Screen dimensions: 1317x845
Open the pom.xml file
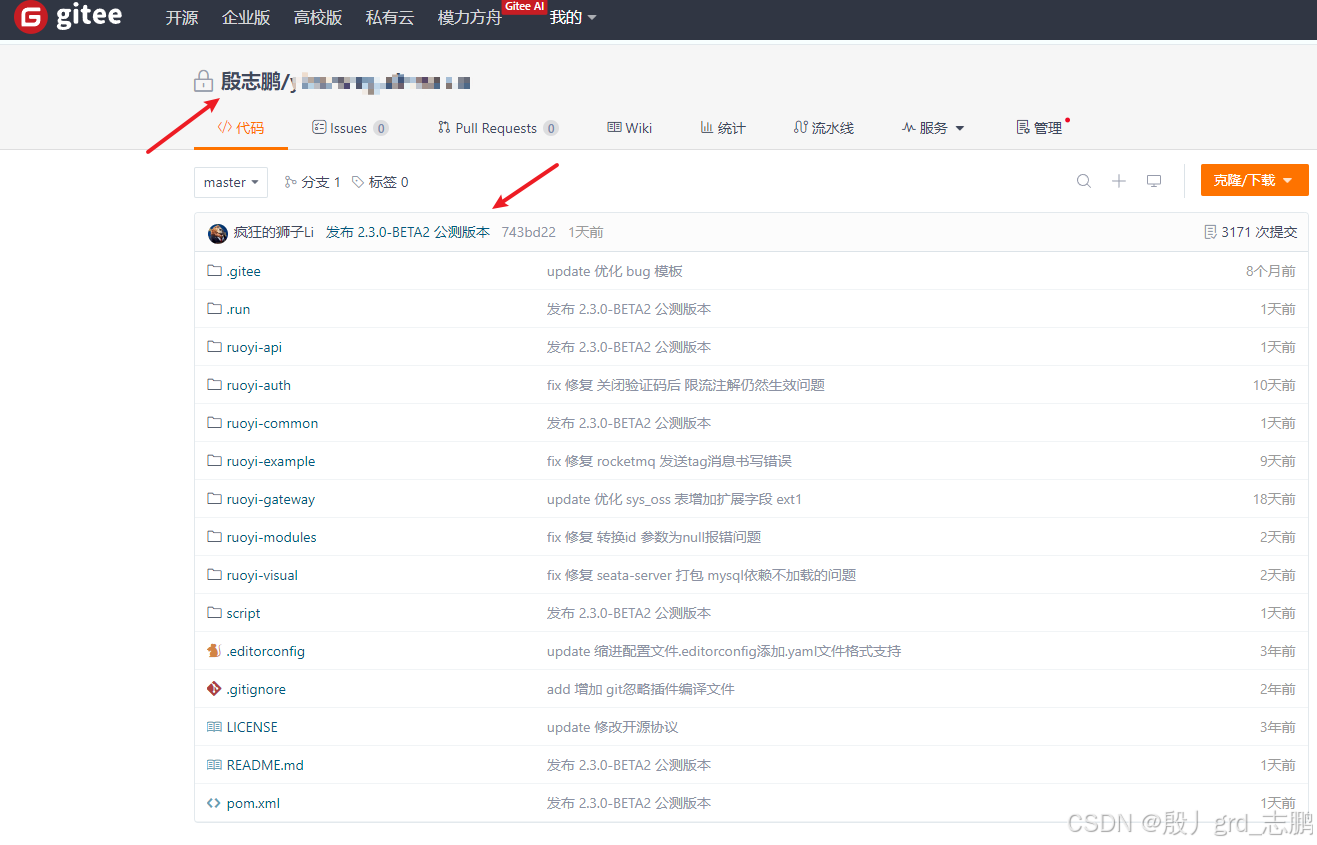point(253,803)
